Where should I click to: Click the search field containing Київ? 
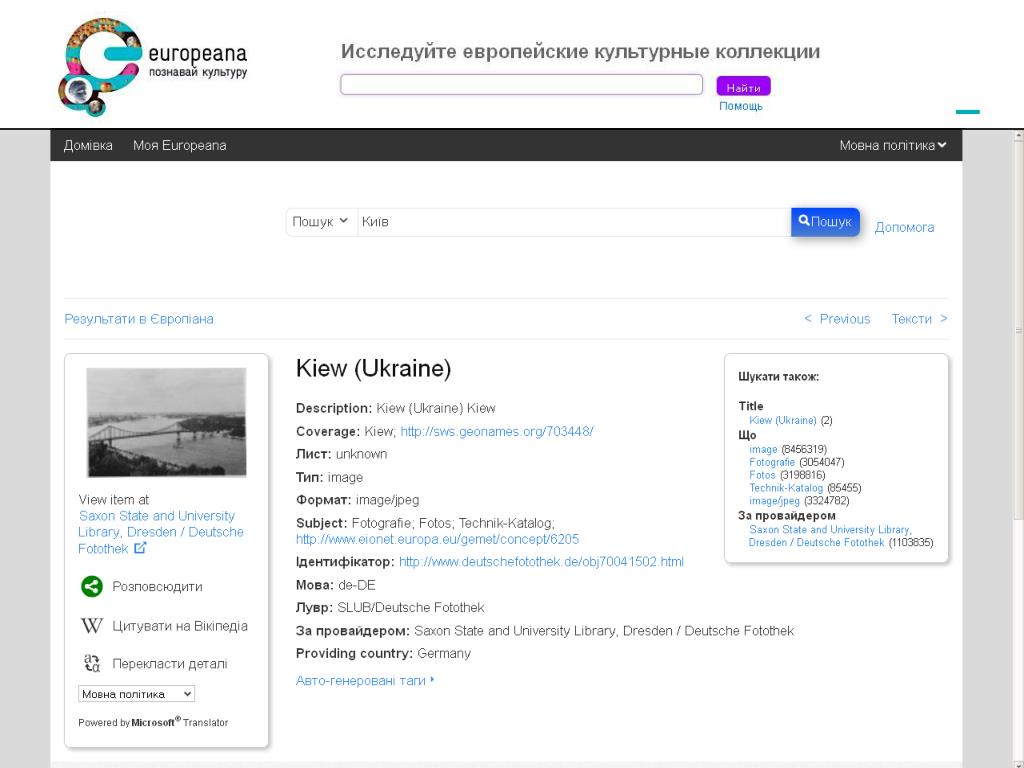pos(574,222)
